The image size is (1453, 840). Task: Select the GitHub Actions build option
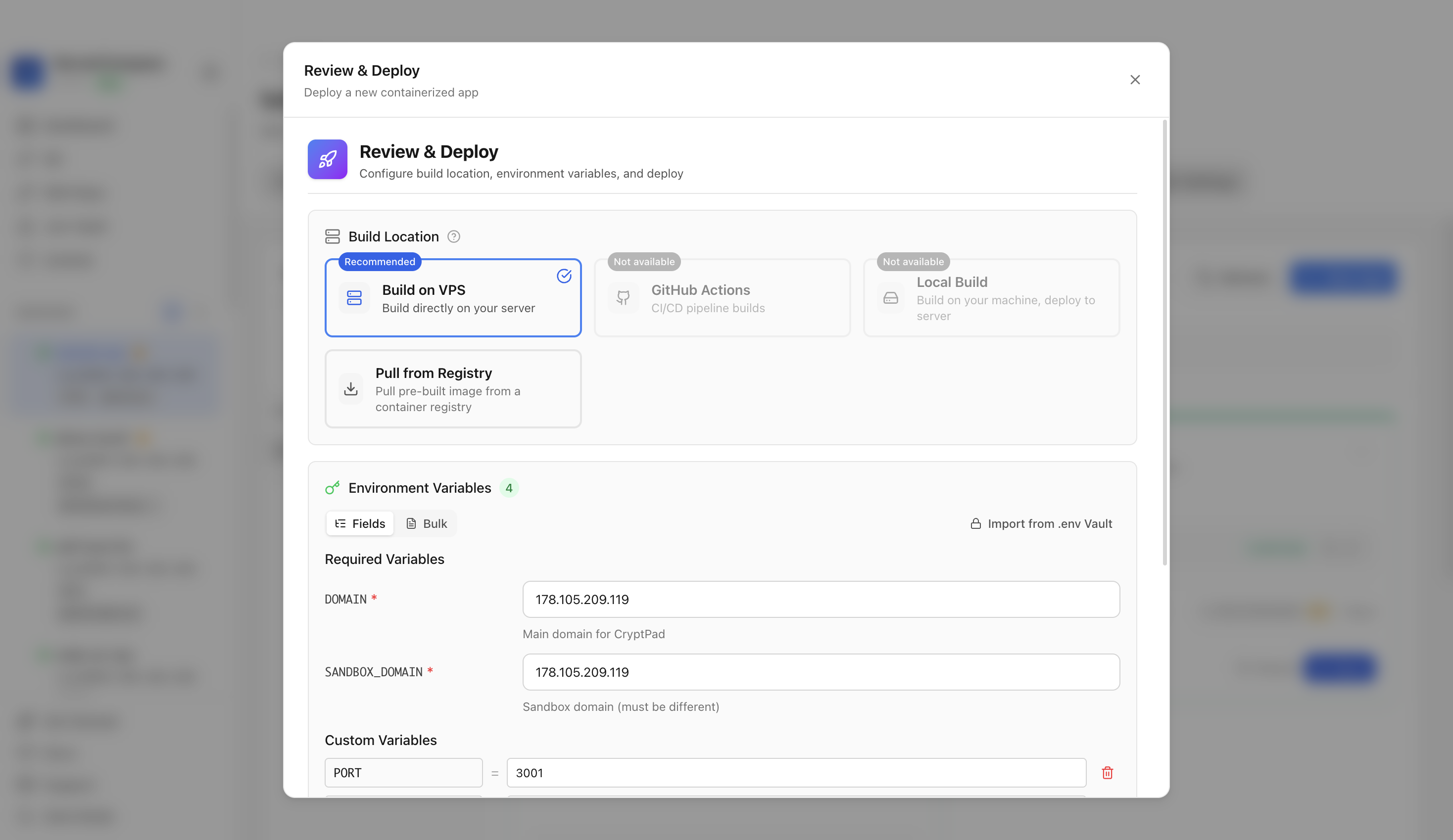pyautogui.click(x=722, y=297)
